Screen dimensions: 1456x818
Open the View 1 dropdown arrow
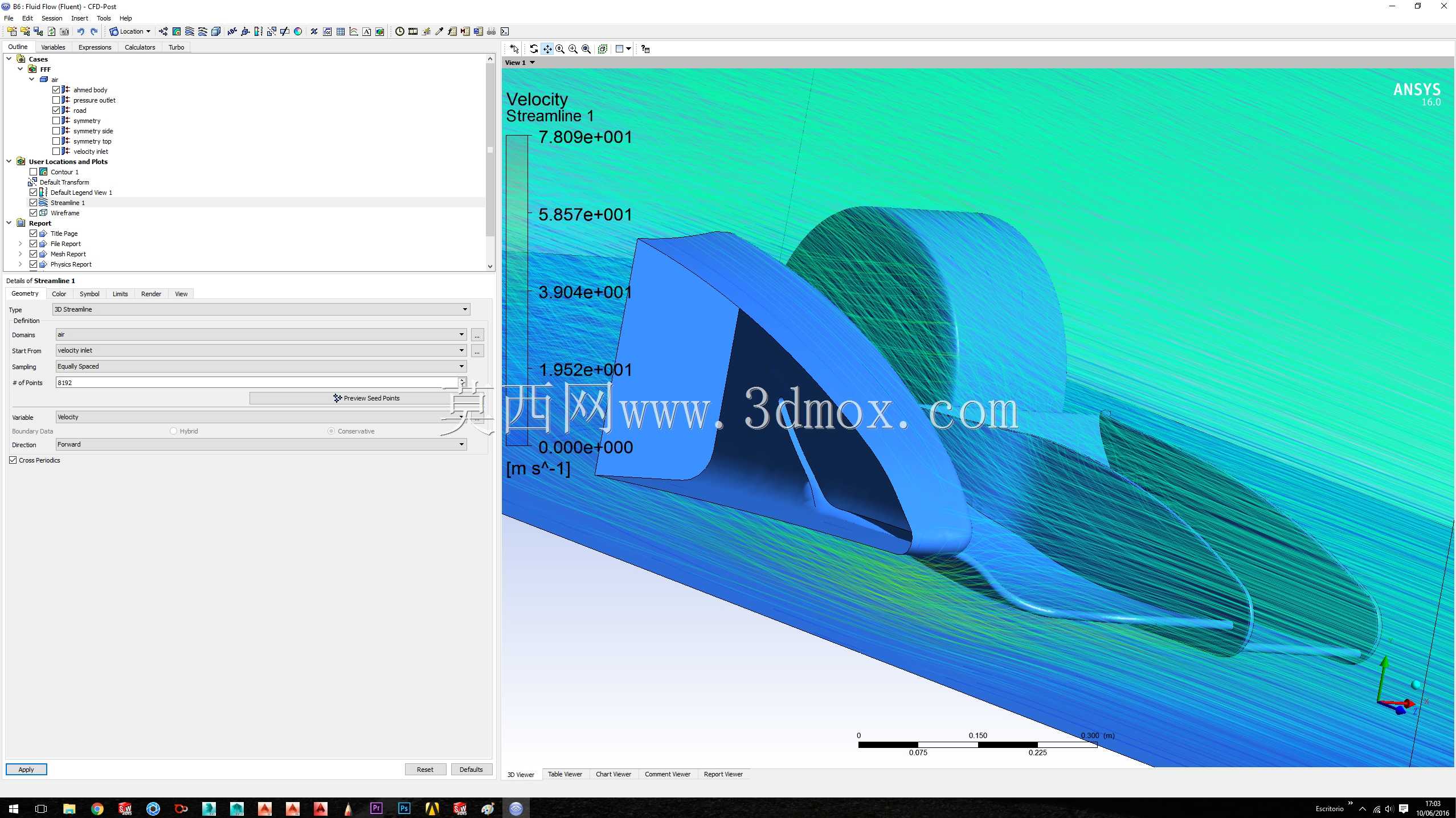pyautogui.click(x=532, y=63)
